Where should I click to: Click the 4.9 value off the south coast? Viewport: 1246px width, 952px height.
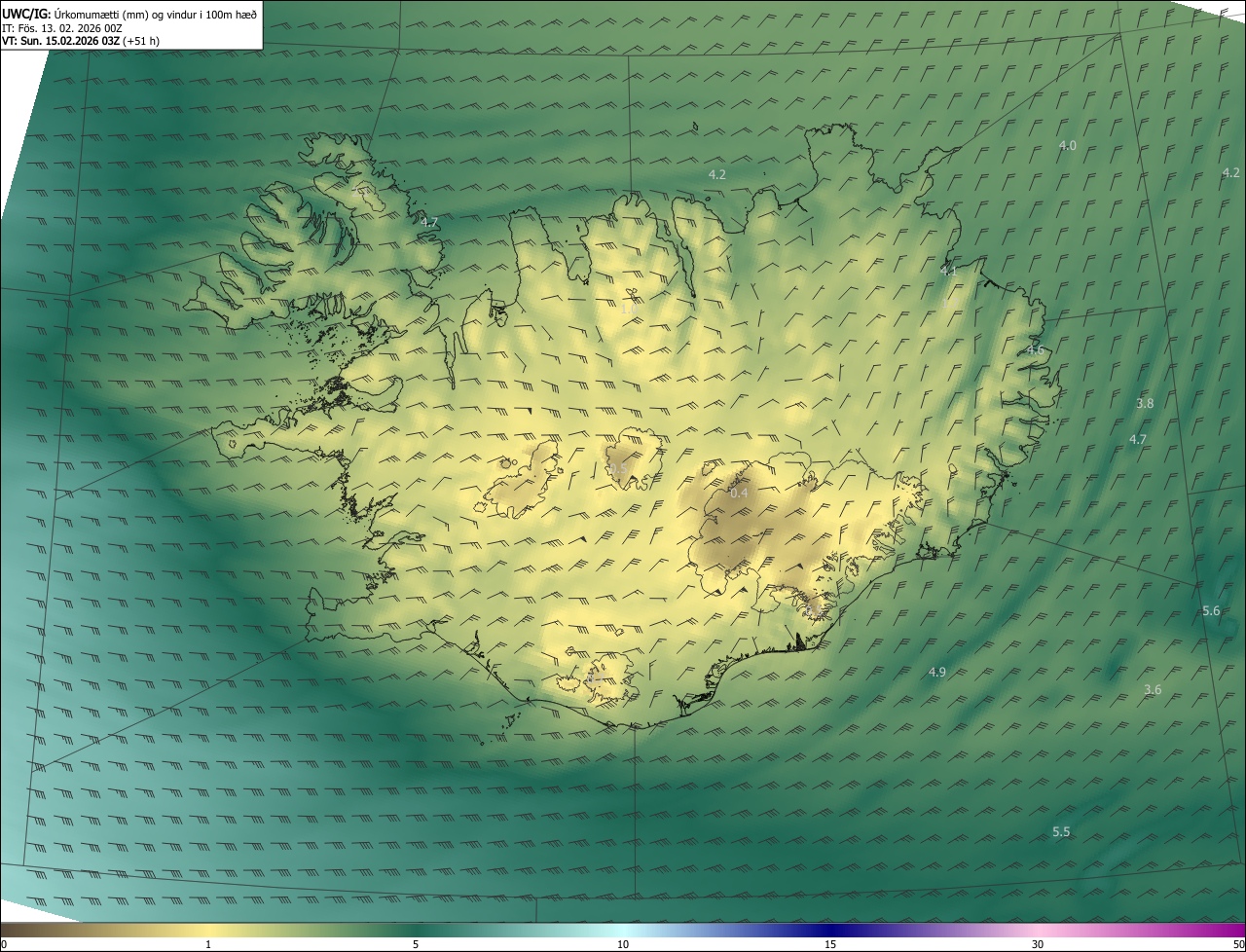[x=937, y=673]
